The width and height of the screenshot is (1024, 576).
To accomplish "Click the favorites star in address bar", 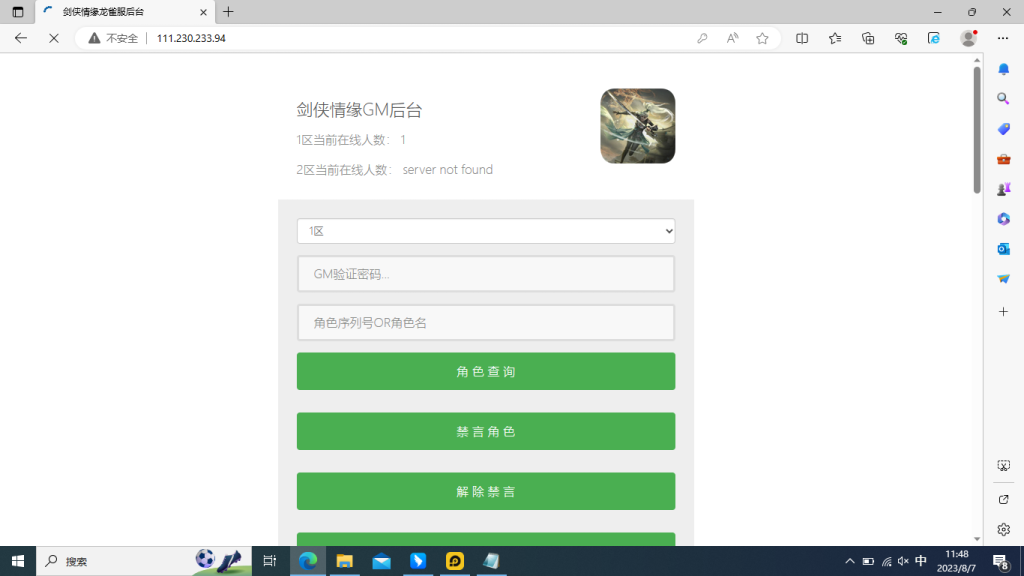I will (762, 38).
